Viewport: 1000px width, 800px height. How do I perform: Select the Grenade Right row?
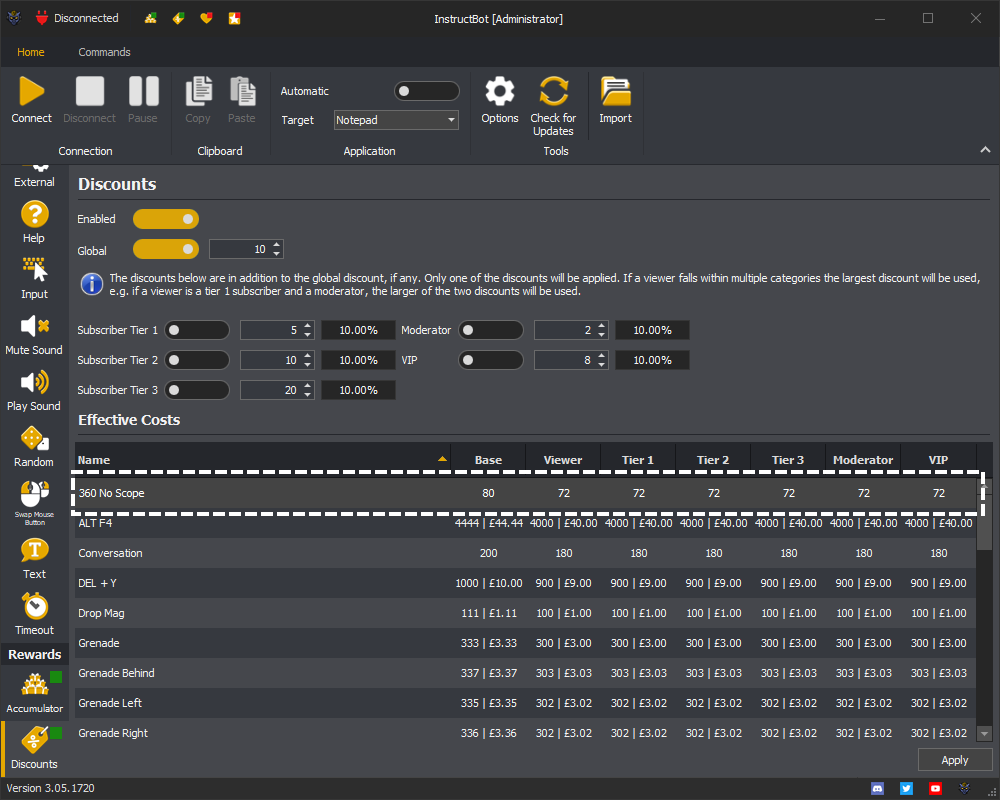click(526, 733)
